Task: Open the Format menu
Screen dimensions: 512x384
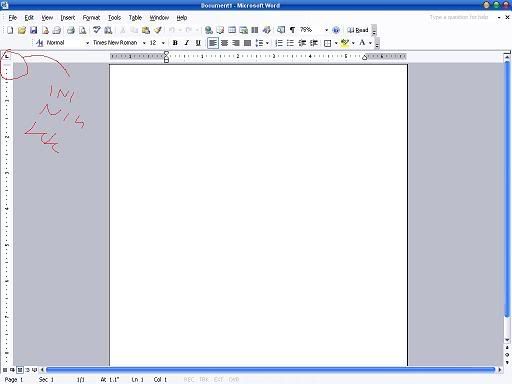Action: 91,18
